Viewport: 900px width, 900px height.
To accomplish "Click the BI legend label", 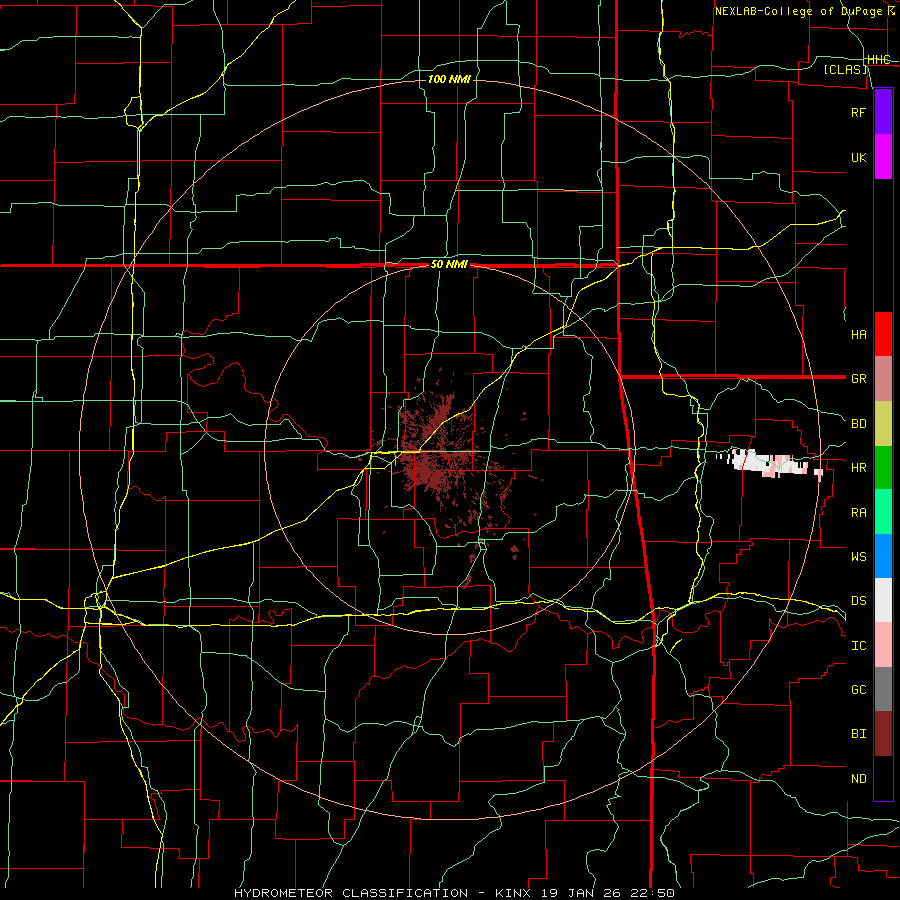I will pyautogui.click(x=858, y=734).
